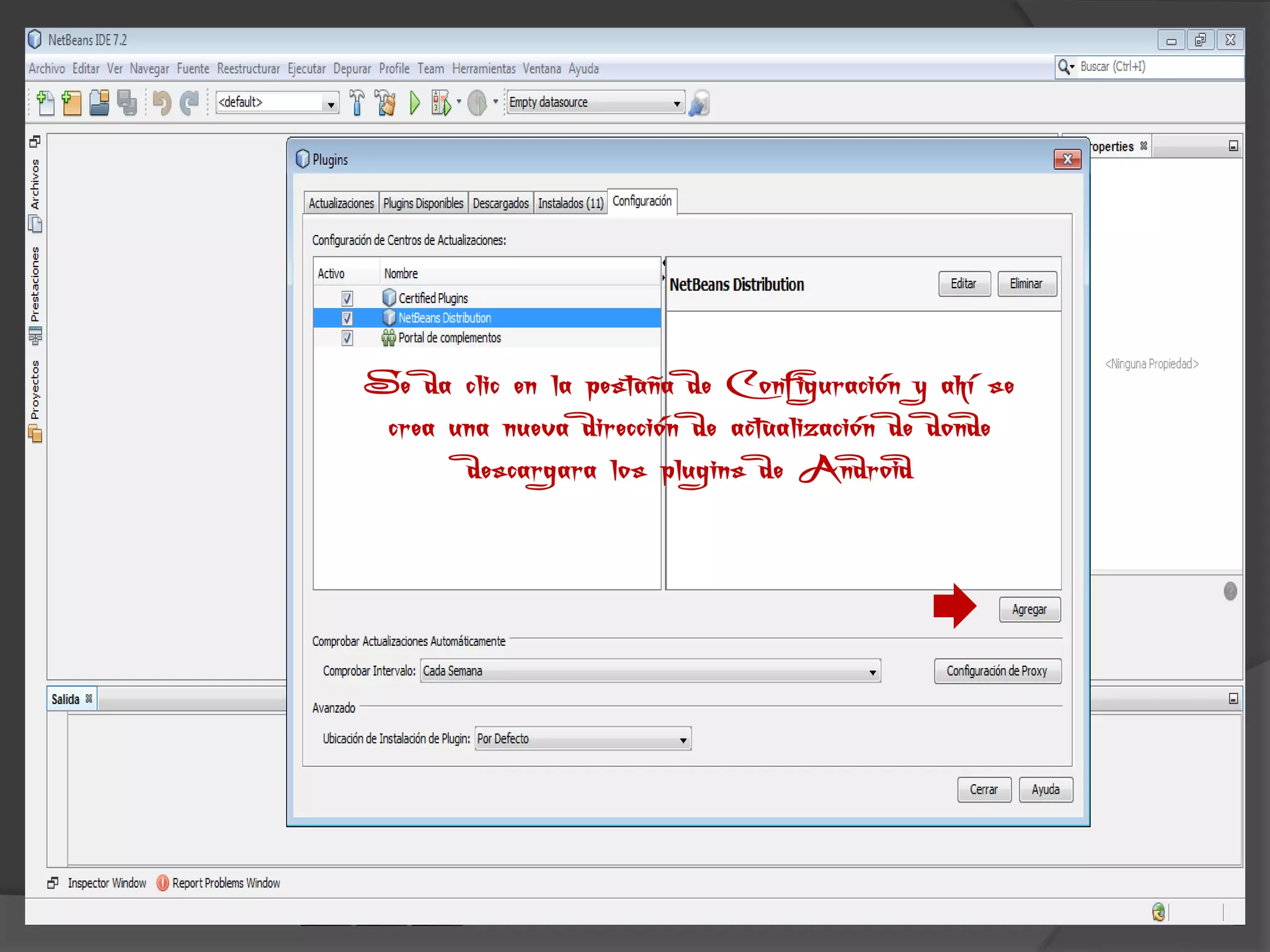
Task: Click the Configuración de Proxy button
Action: pyautogui.click(x=997, y=671)
